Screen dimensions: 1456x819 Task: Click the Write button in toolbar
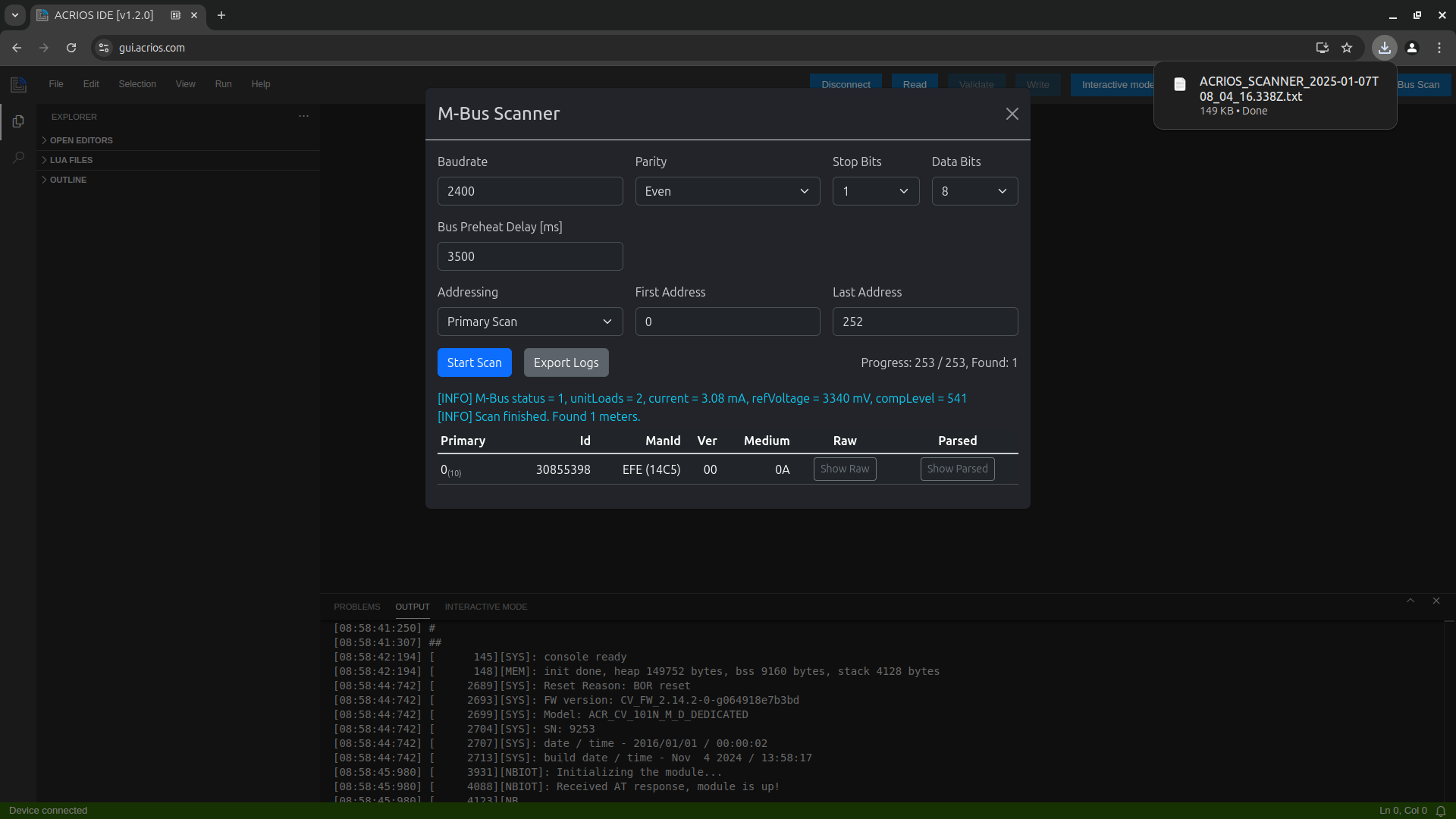(x=1037, y=84)
